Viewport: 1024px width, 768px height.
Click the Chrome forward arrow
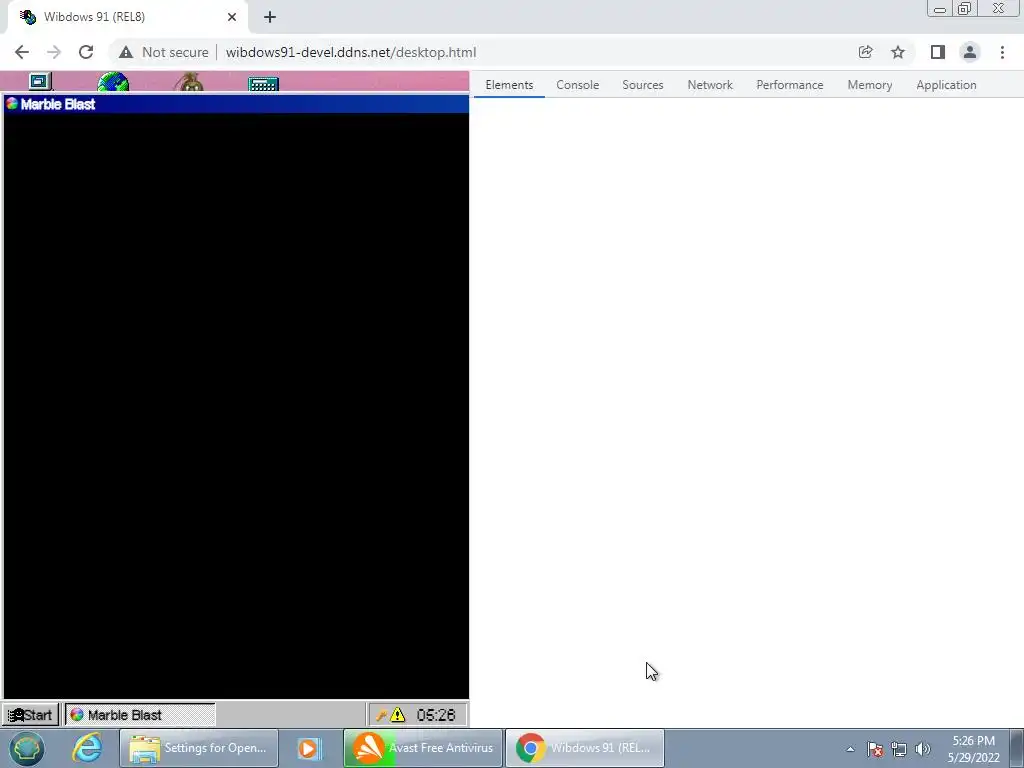(54, 52)
